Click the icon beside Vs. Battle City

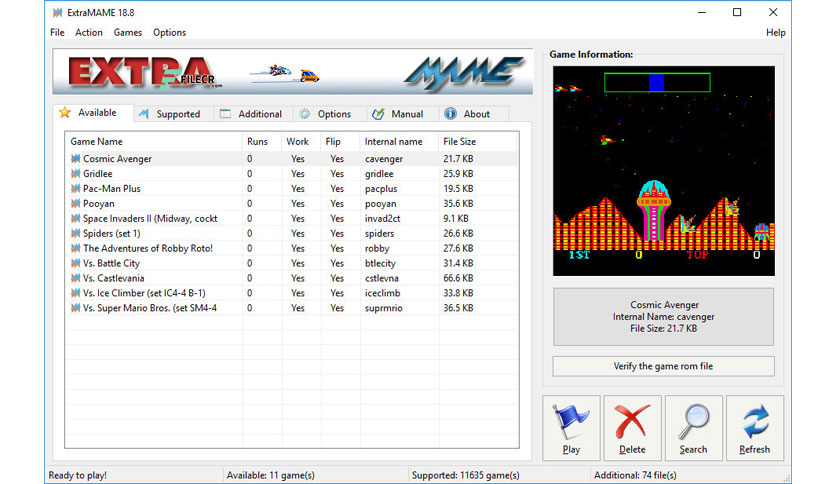pos(76,263)
